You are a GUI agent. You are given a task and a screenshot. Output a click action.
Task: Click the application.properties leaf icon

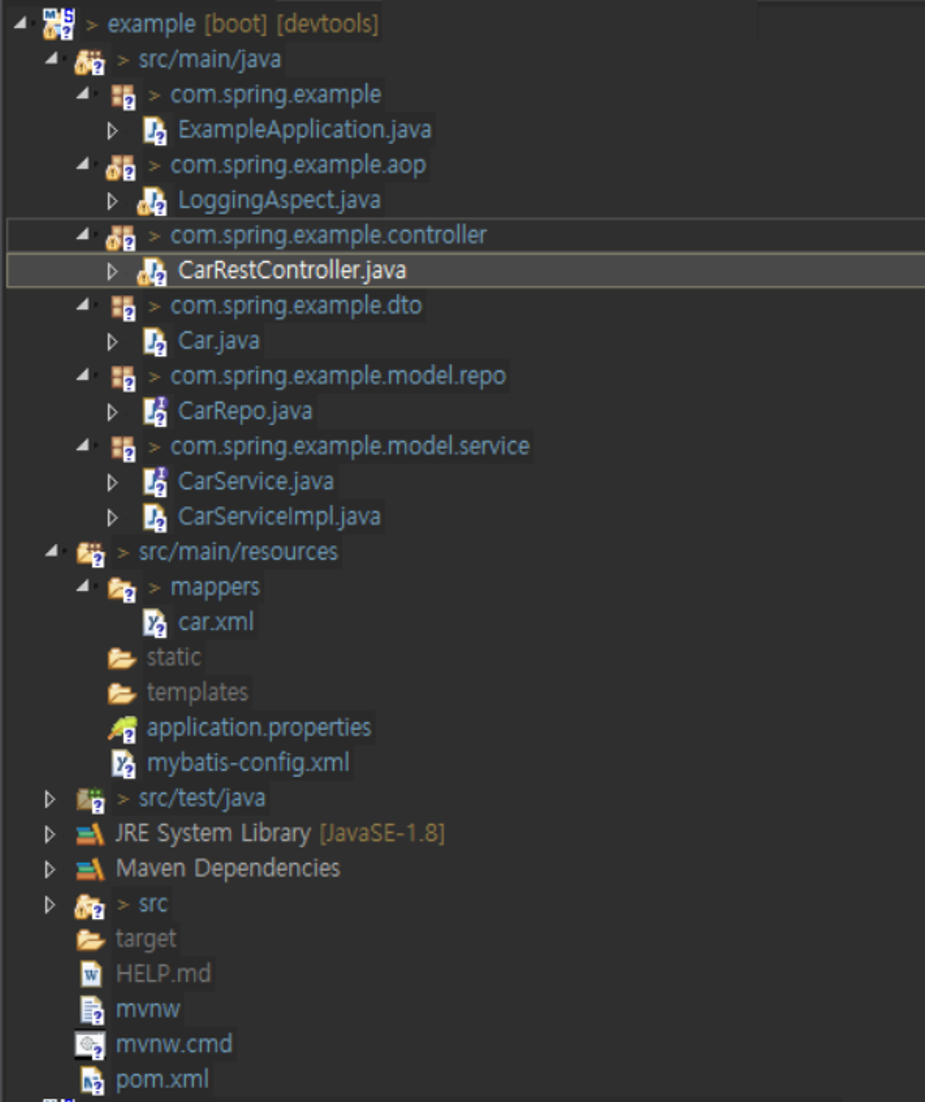pyautogui.click(x=122, y=730)
